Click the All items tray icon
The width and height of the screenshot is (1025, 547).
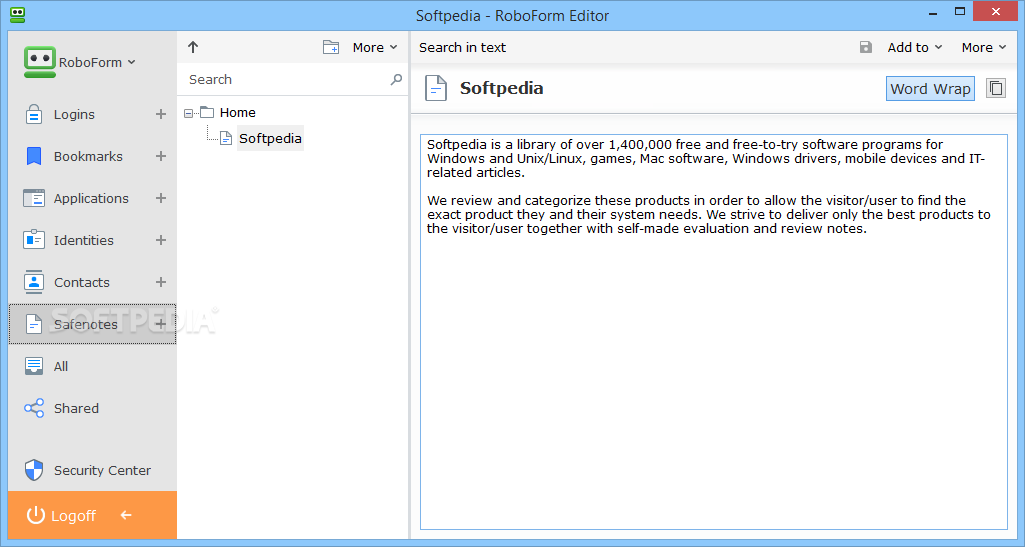(x=33, y=366)
